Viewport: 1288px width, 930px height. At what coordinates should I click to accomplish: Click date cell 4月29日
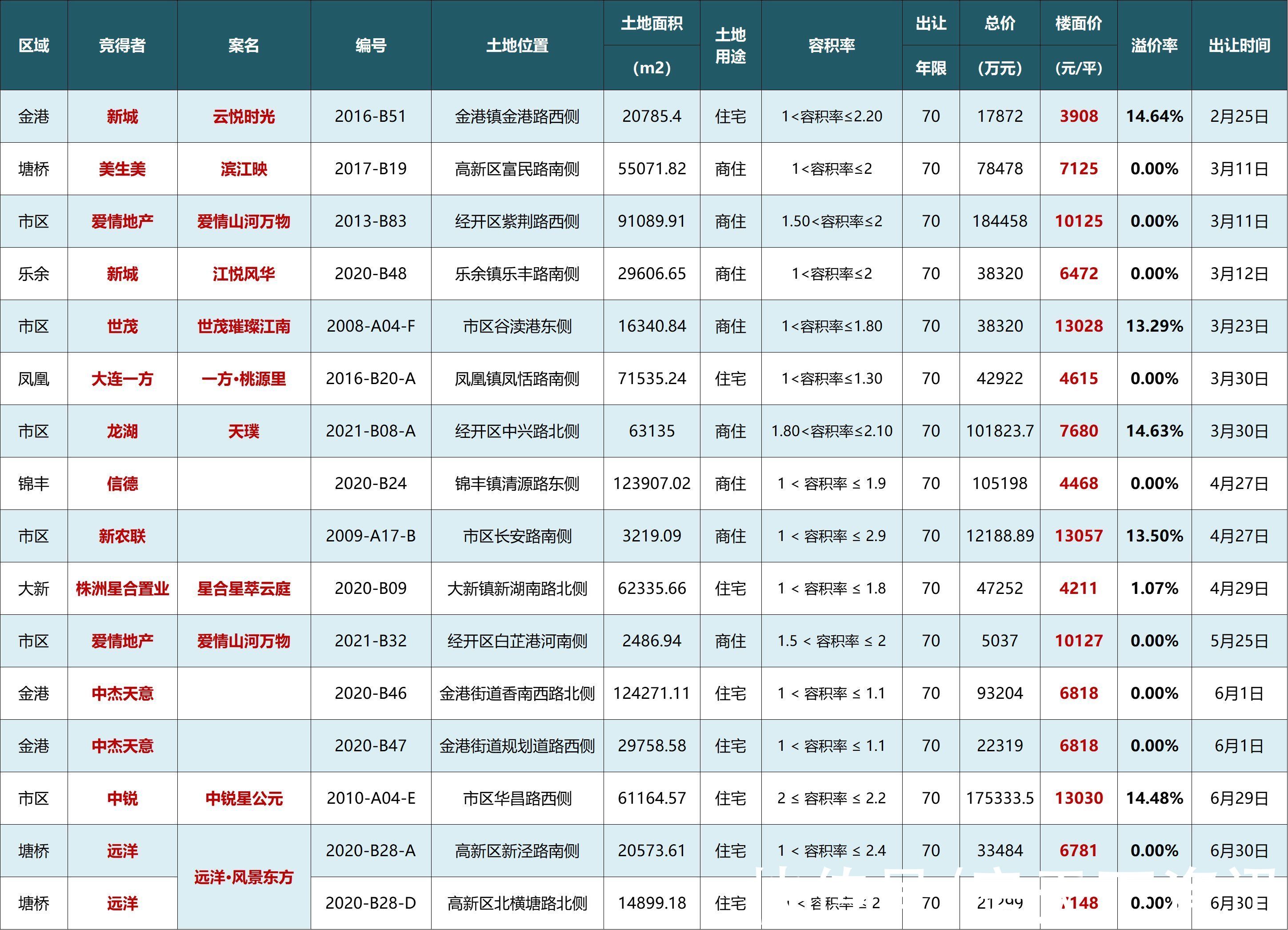tap(1239, 589)
